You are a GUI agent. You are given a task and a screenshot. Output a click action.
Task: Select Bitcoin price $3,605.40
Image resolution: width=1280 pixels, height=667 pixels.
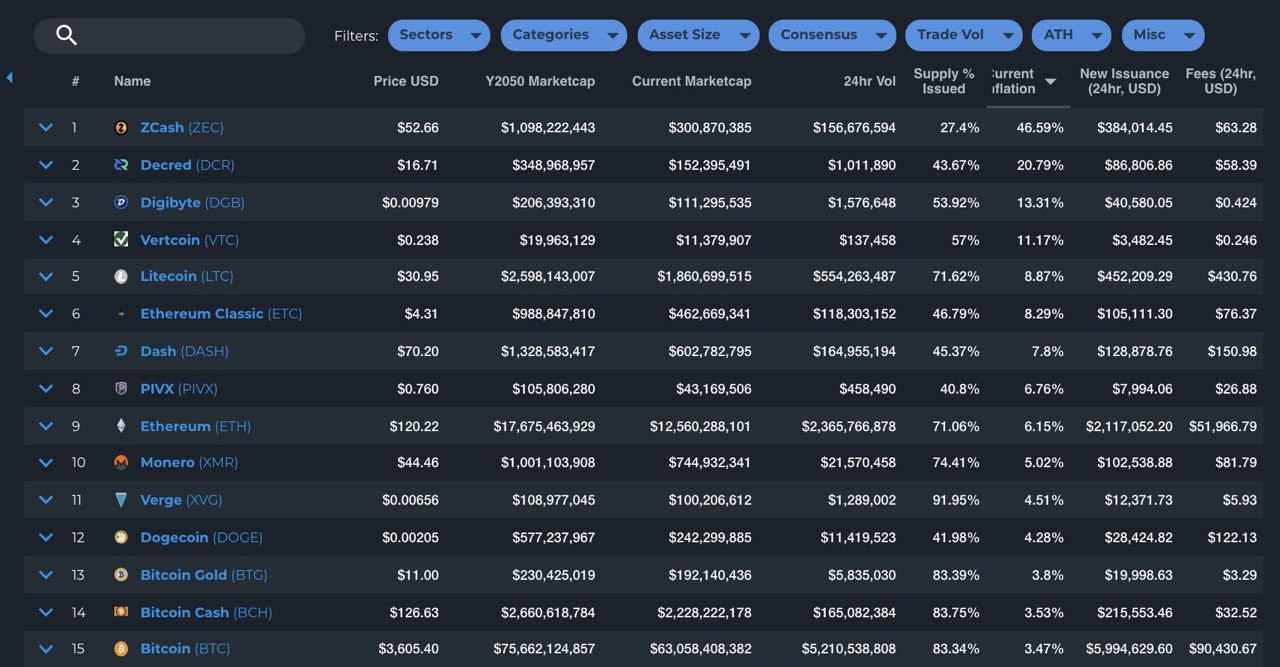(408, 649)
